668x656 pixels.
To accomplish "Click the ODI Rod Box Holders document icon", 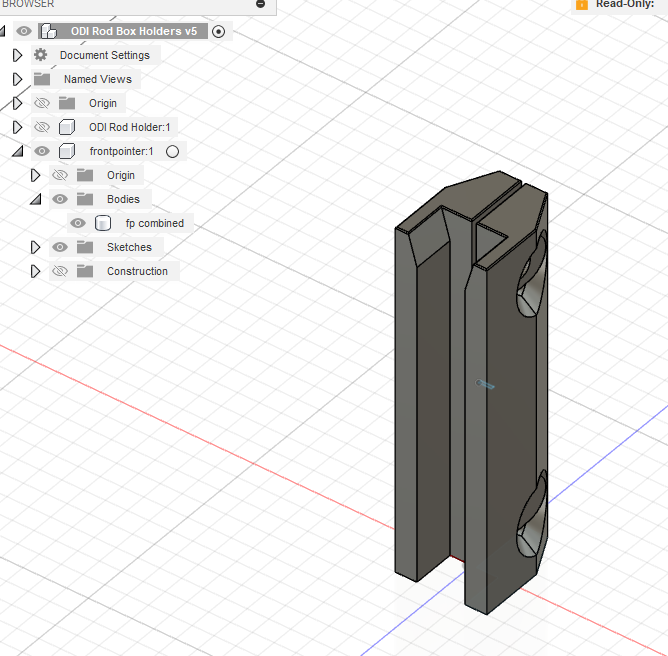I will click(x=49, y=31).
